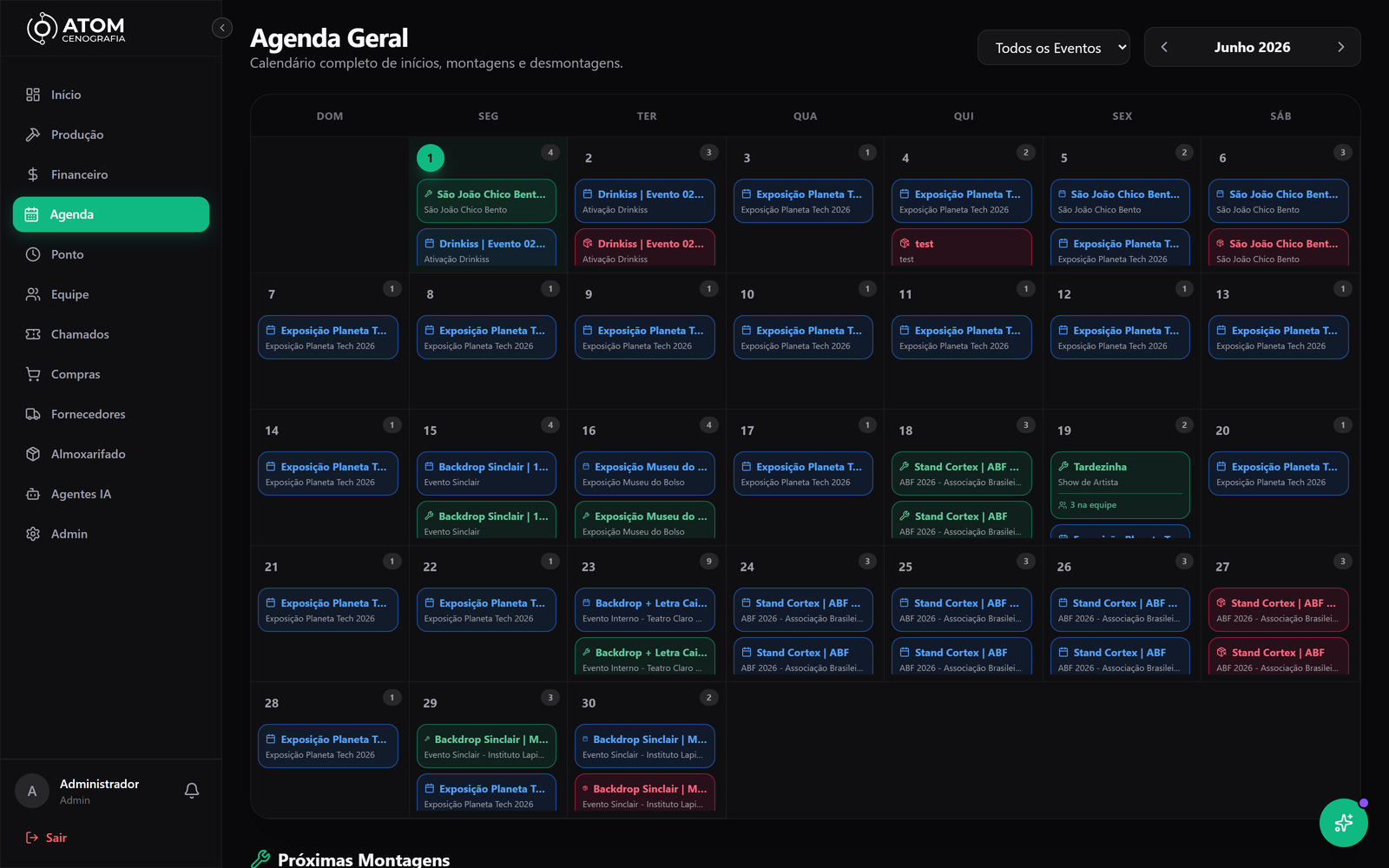Open first Stand Cortex event on June 24
Screen dimensions: 1389x868
[x=803, y=610]
